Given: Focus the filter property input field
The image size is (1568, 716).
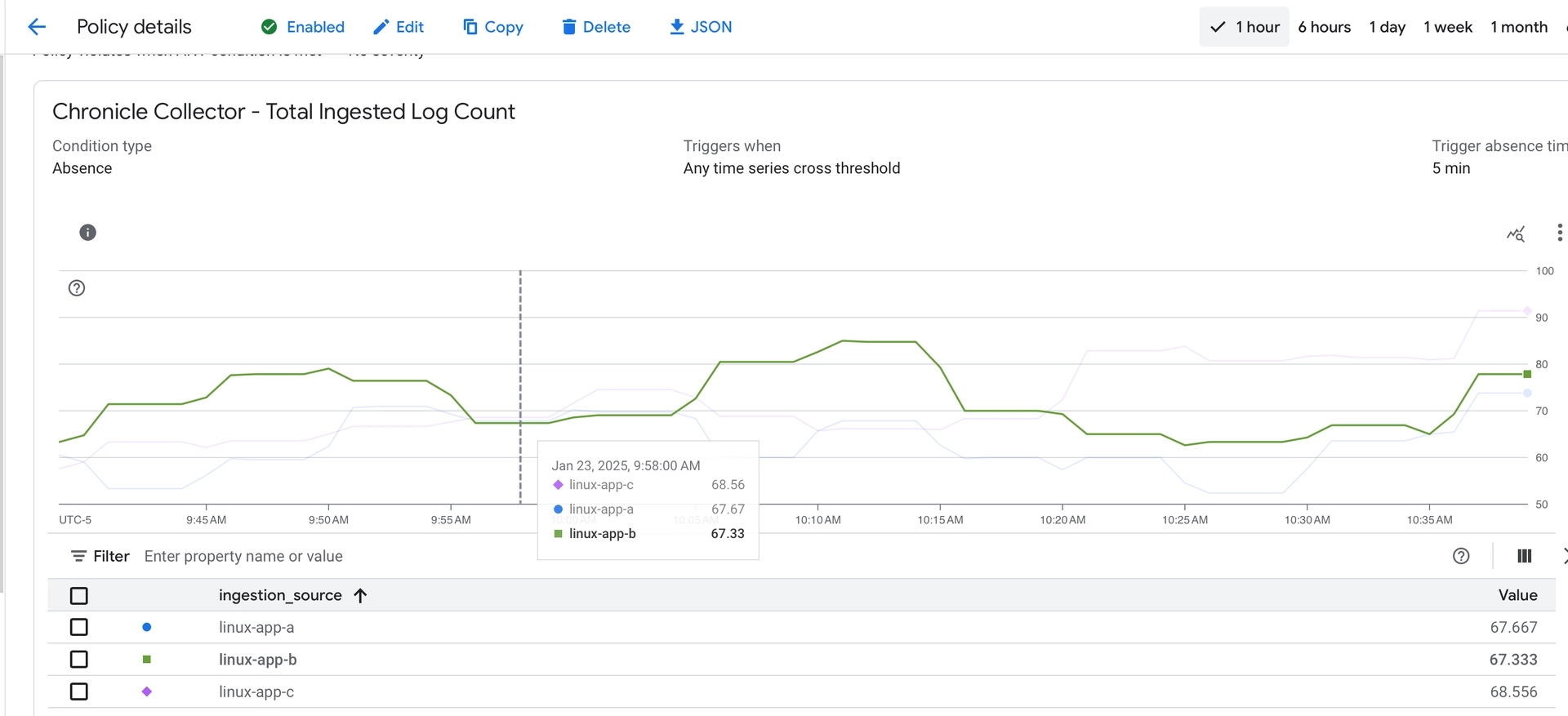Looking at the screenshot, I should (243, 556).
